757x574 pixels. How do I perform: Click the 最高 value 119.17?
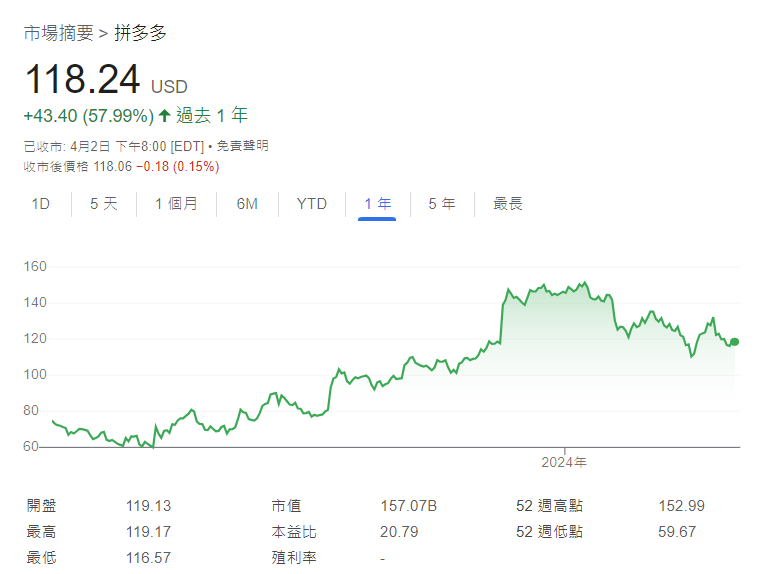[149, 532]
